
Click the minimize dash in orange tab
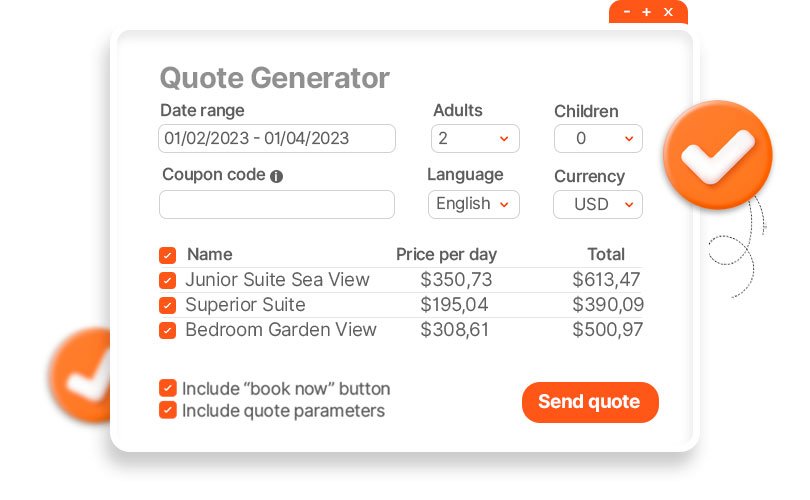[x=626, y=12]
